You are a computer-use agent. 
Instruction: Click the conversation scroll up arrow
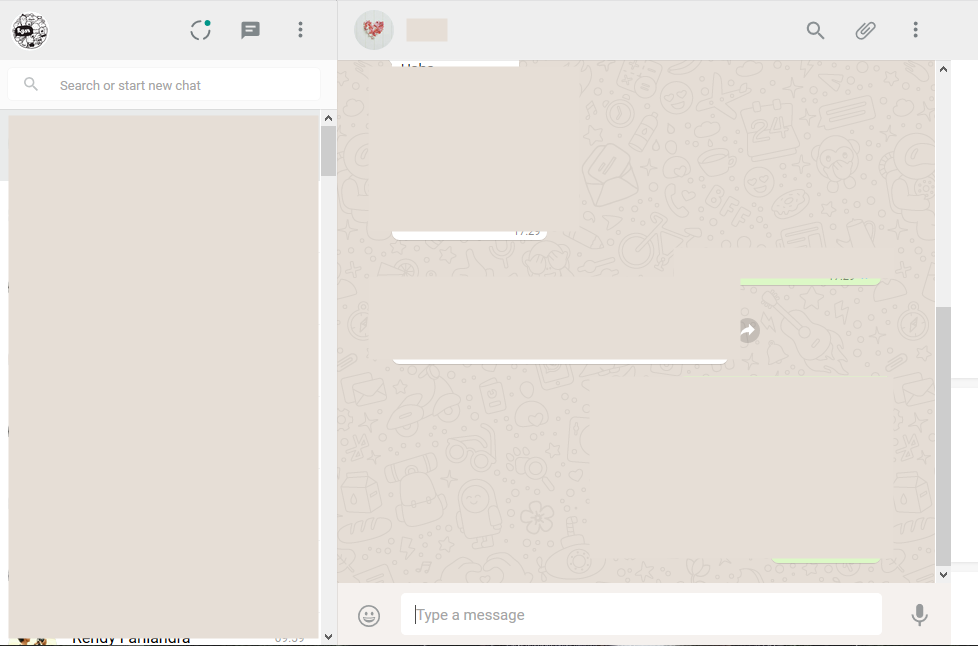(943, 69)
